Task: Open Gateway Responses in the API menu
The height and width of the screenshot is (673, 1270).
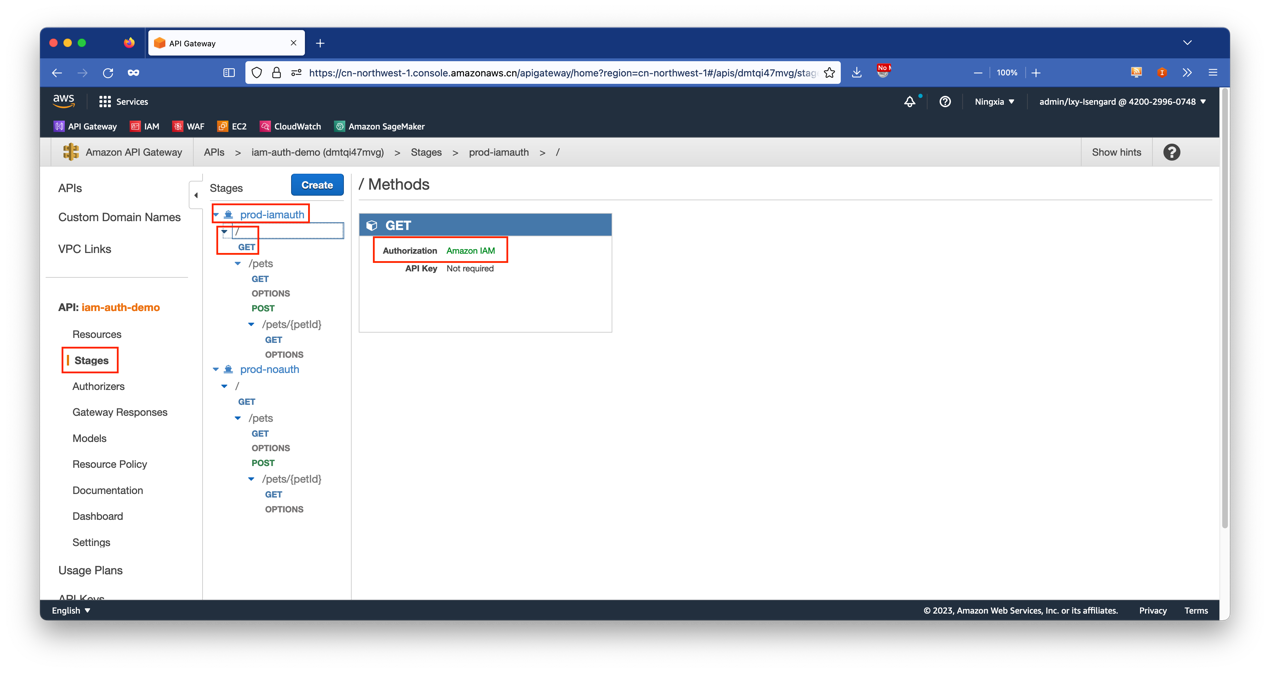Action: (x=120, y=413)
